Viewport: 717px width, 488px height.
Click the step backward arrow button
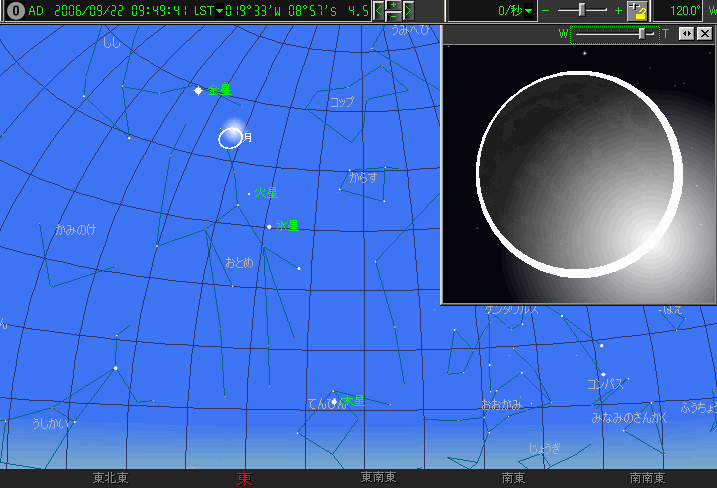tap(380, 11)
